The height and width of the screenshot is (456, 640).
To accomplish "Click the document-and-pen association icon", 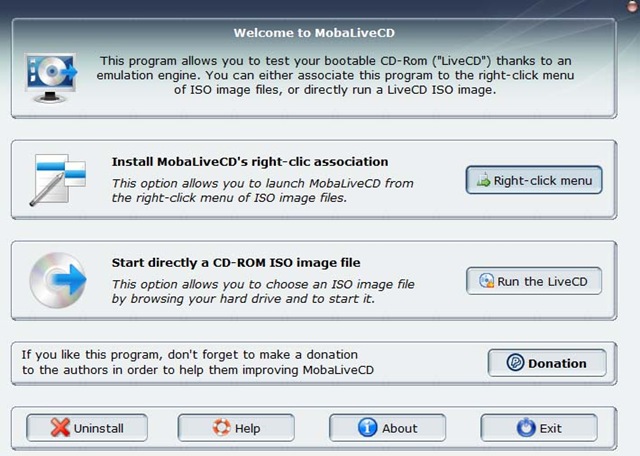I will point(59,179).
